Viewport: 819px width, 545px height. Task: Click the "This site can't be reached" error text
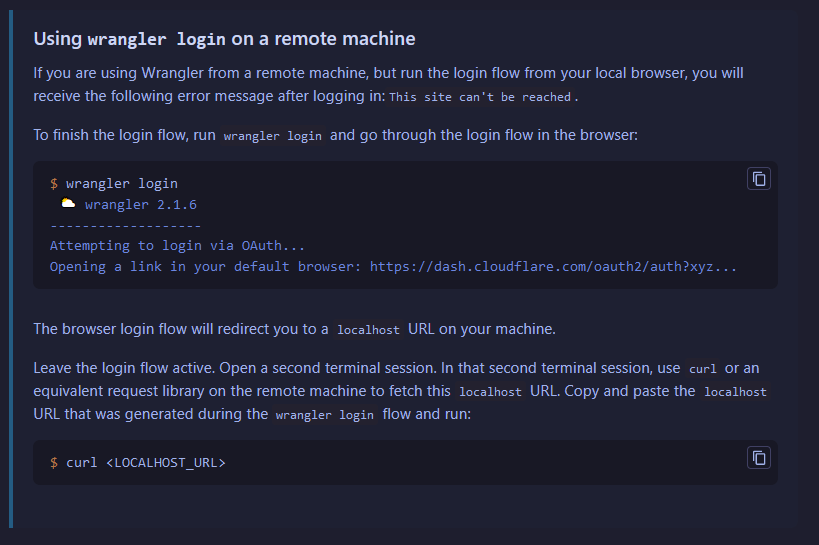click(480, 97)
